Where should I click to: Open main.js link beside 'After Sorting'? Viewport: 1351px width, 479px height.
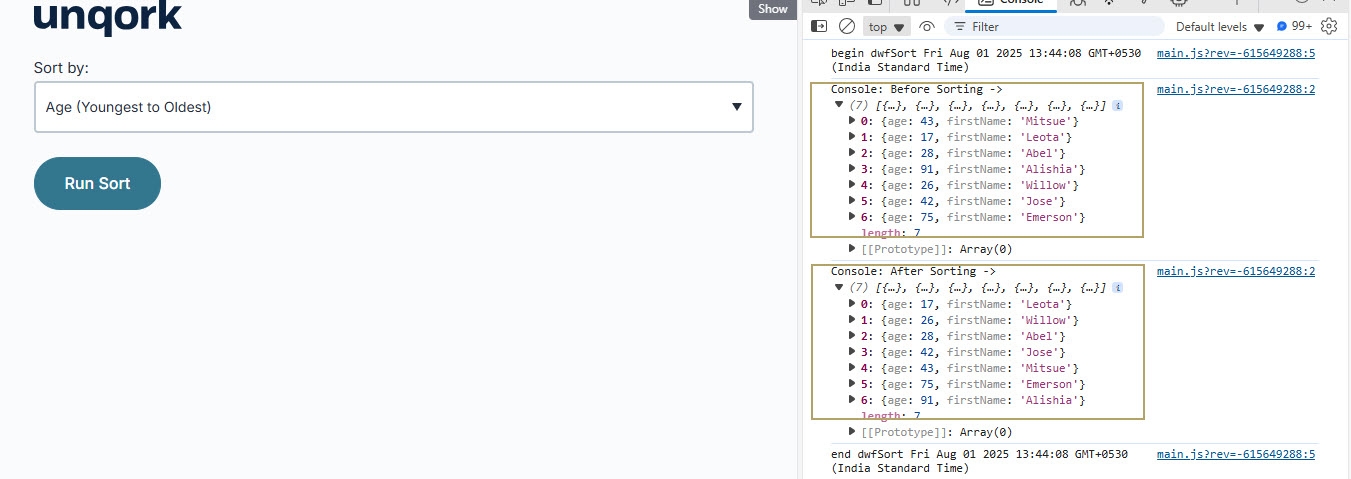click(x=1236, y=271)
